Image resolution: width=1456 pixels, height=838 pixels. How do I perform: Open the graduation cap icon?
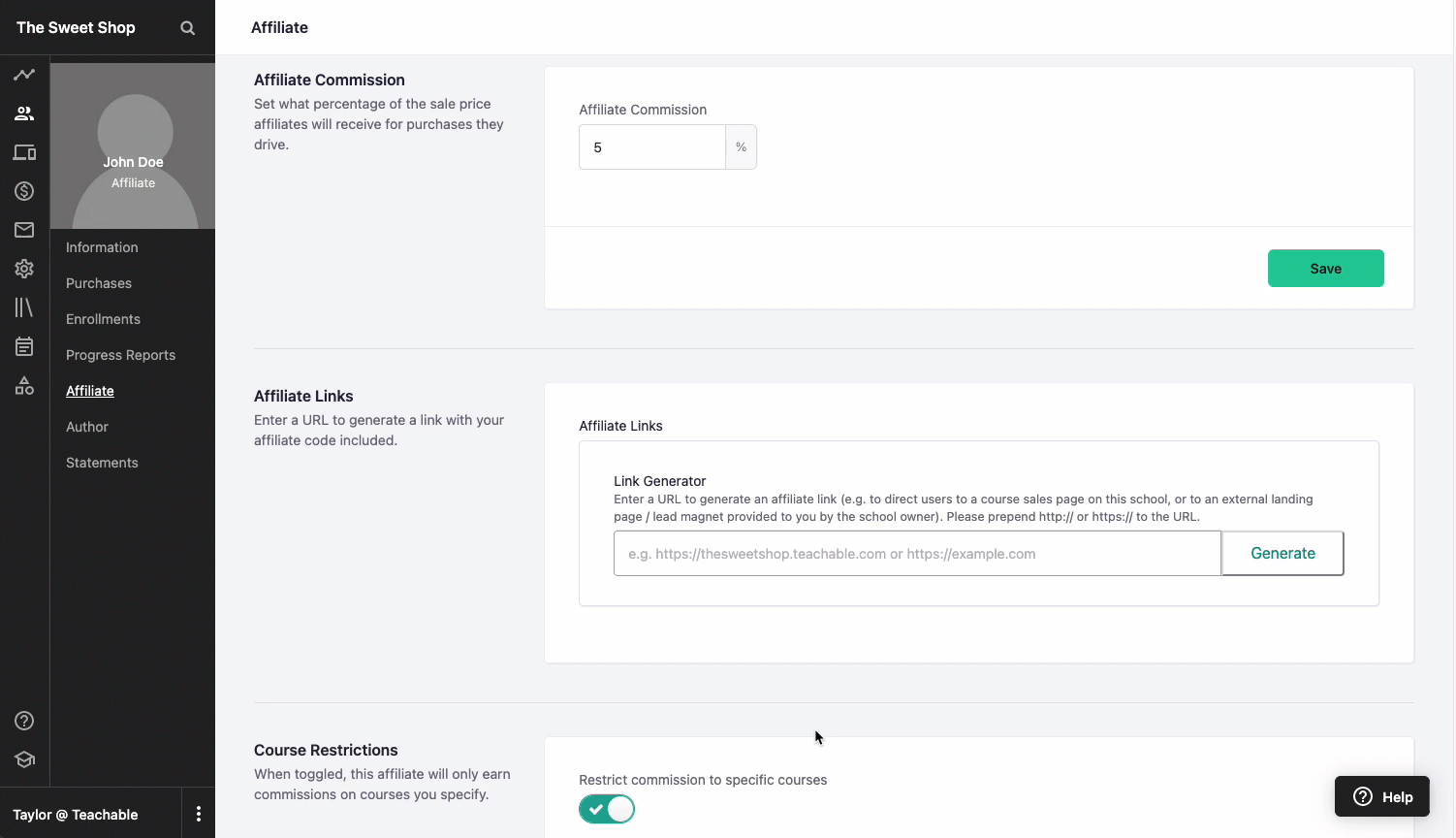pos(24,759)
